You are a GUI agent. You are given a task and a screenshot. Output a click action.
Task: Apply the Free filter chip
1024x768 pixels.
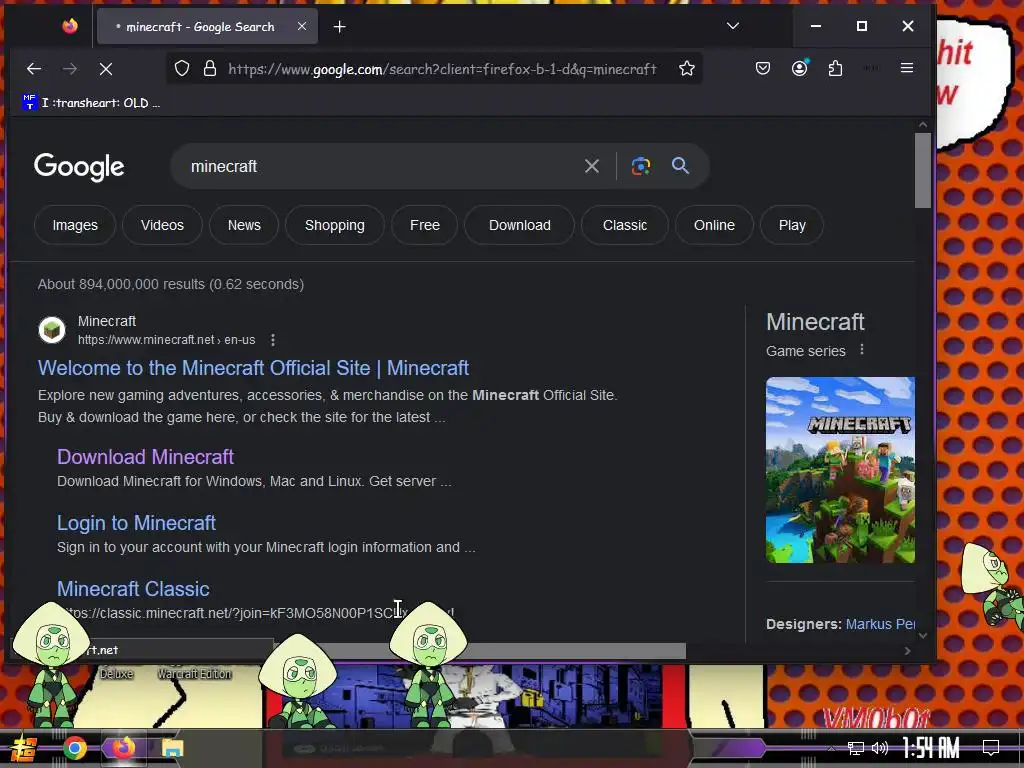click(x=424, y=225)
